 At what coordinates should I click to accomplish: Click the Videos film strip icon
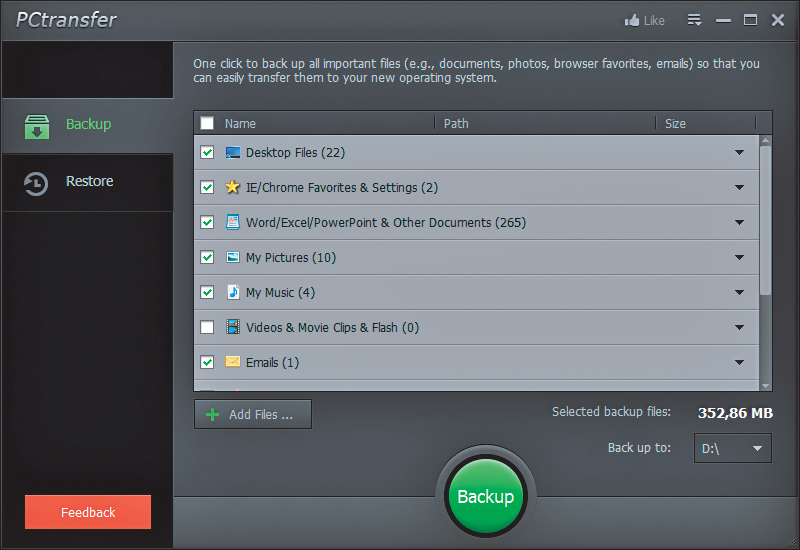coord(233,327)
